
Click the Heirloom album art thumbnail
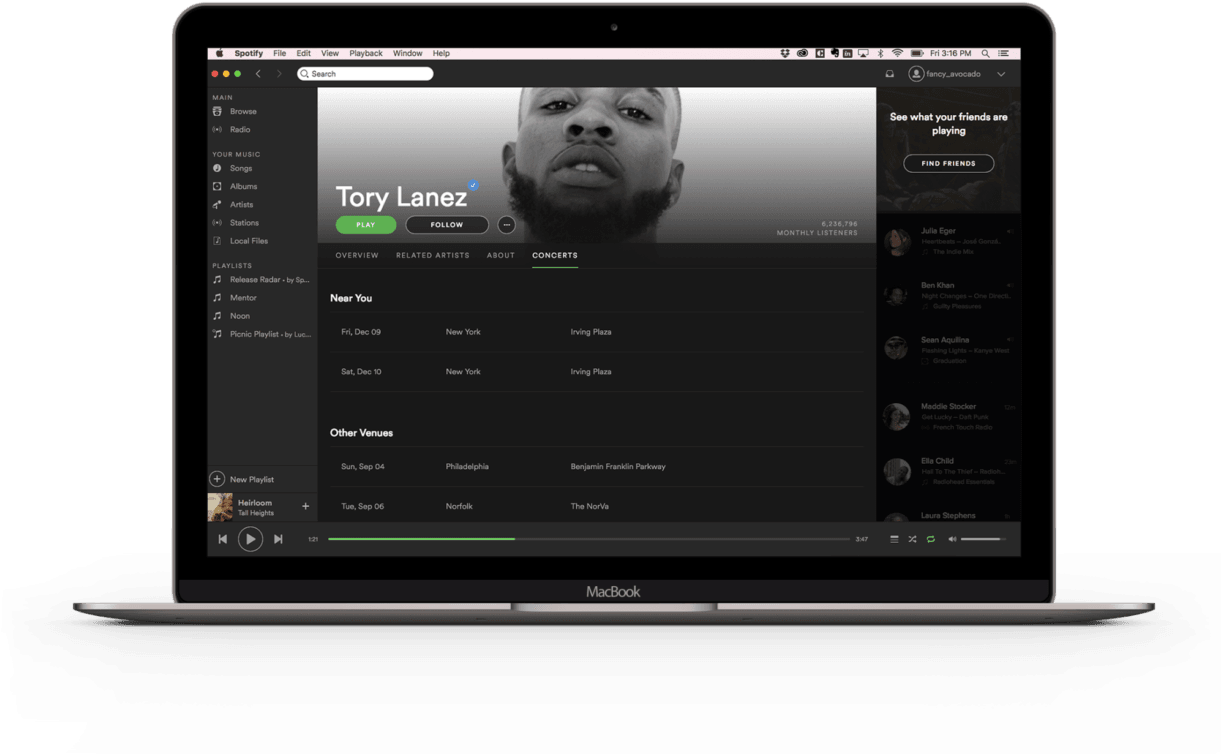220,507
